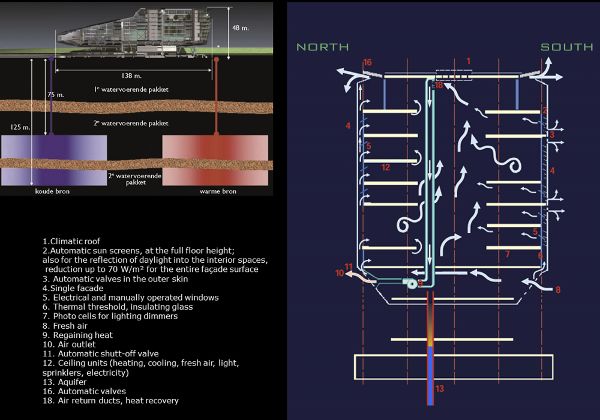Select the red number 8 fresh air marker
Screen dimensions: 600x420
(x=558, y=289)
